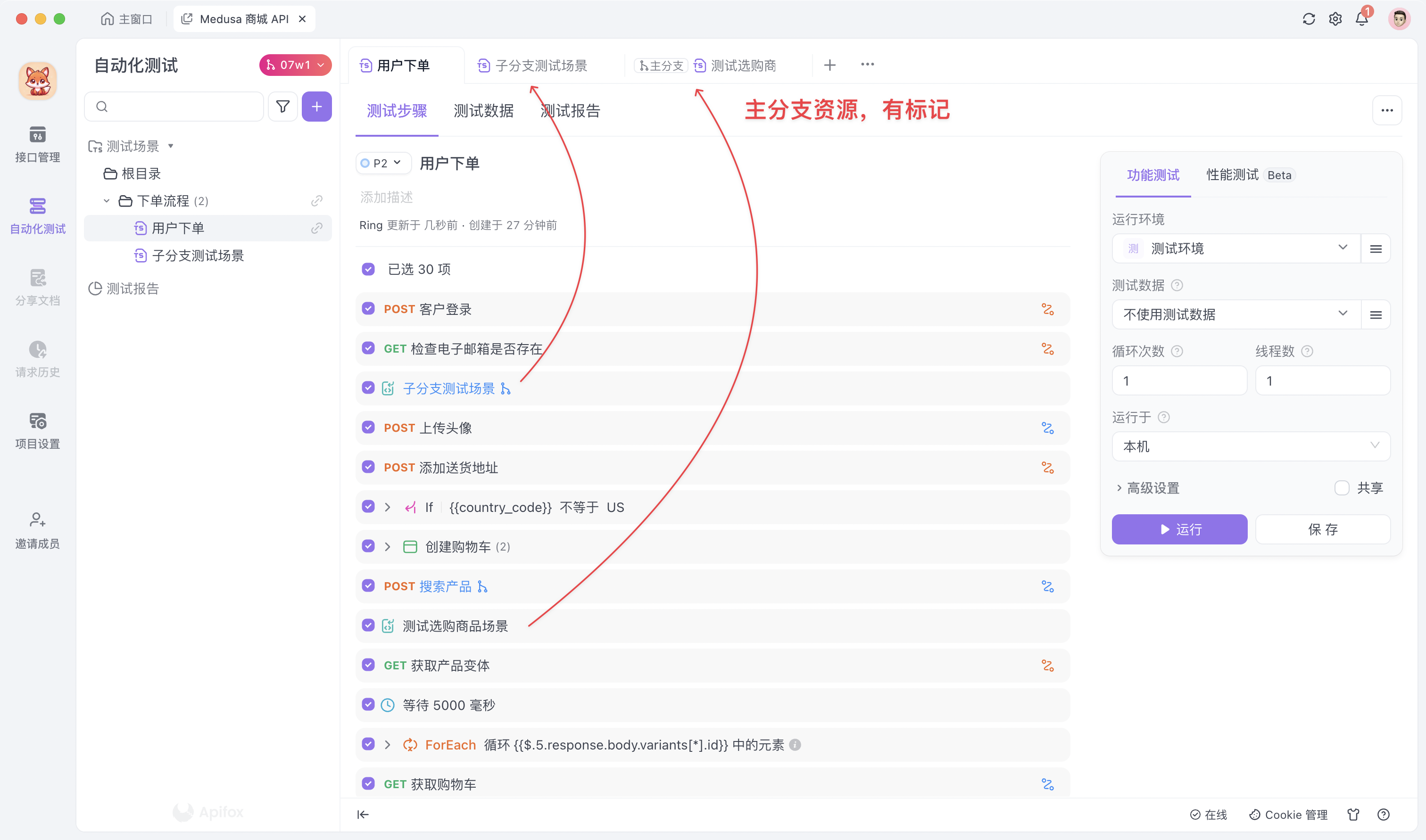1426x840 pixels.
Task: Enable the 共享 toggle in the run panel
Action: tap(1341, 487)
